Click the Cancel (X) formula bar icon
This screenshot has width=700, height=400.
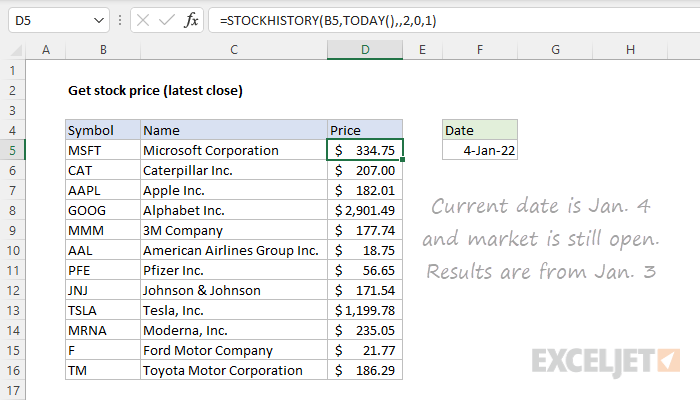tap(143, 20)
